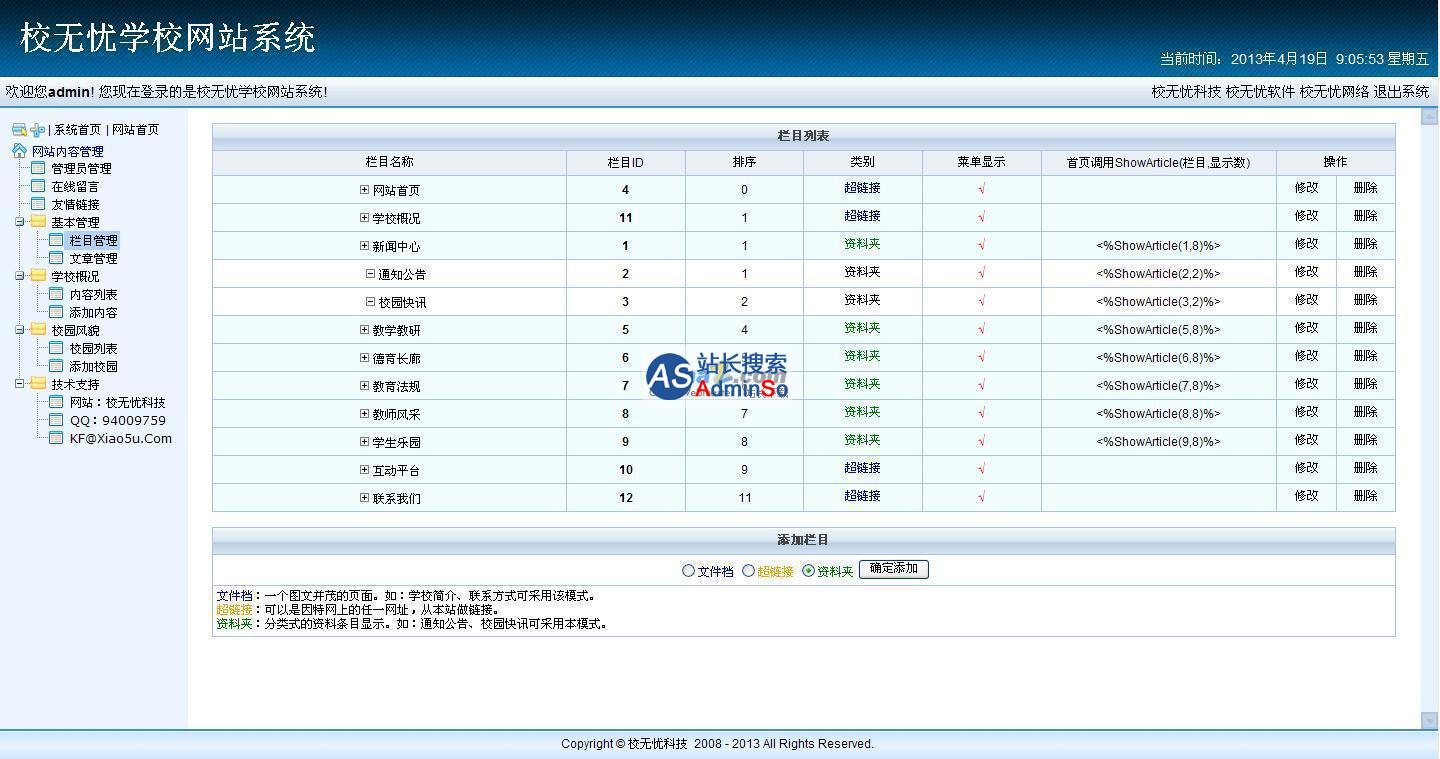
Task: Click the page icon before 添加校园
Action: click(56, 366)
